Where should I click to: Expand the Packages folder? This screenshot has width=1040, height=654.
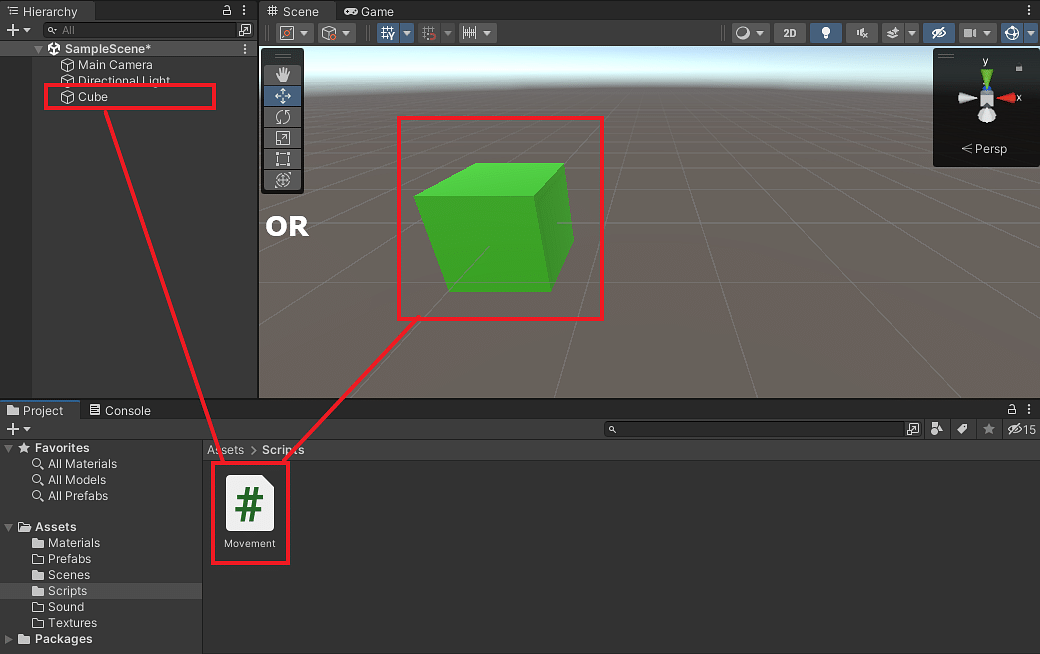[x=9, y=639]
